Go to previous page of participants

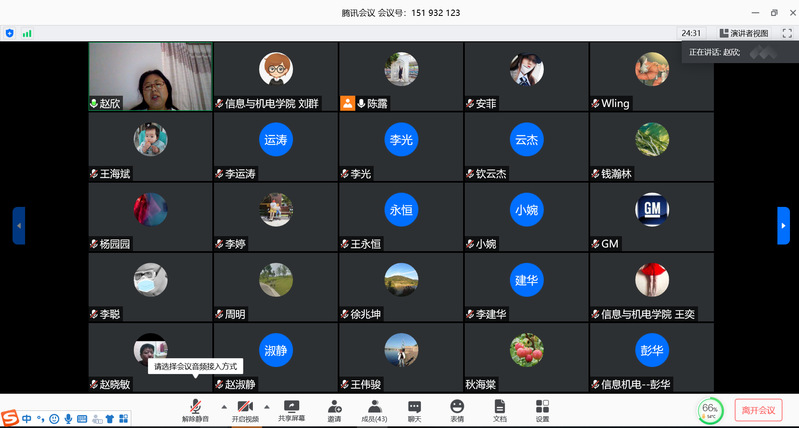[x=18, y=225]
